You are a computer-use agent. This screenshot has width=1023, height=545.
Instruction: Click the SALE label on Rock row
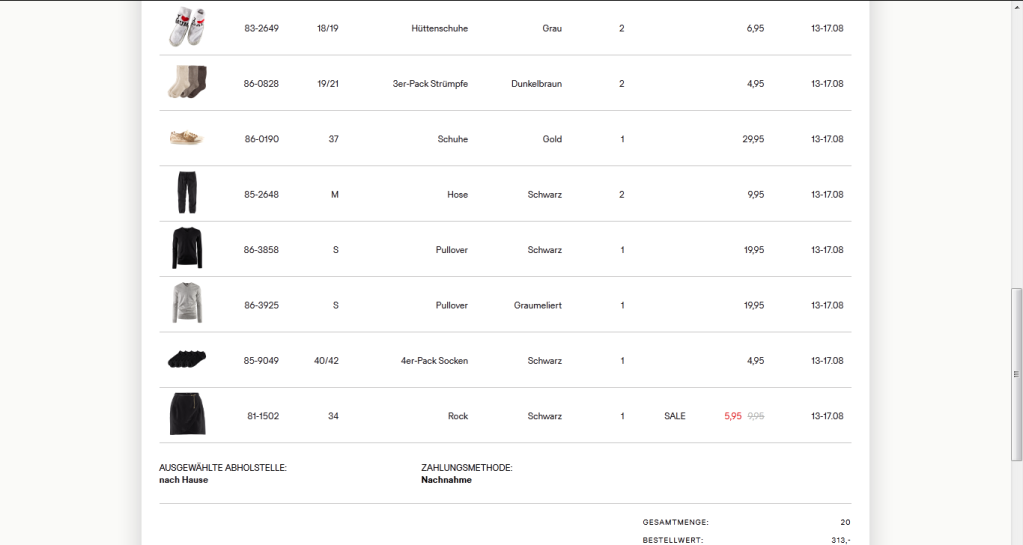pyautogui.click(x=675, y=416)
